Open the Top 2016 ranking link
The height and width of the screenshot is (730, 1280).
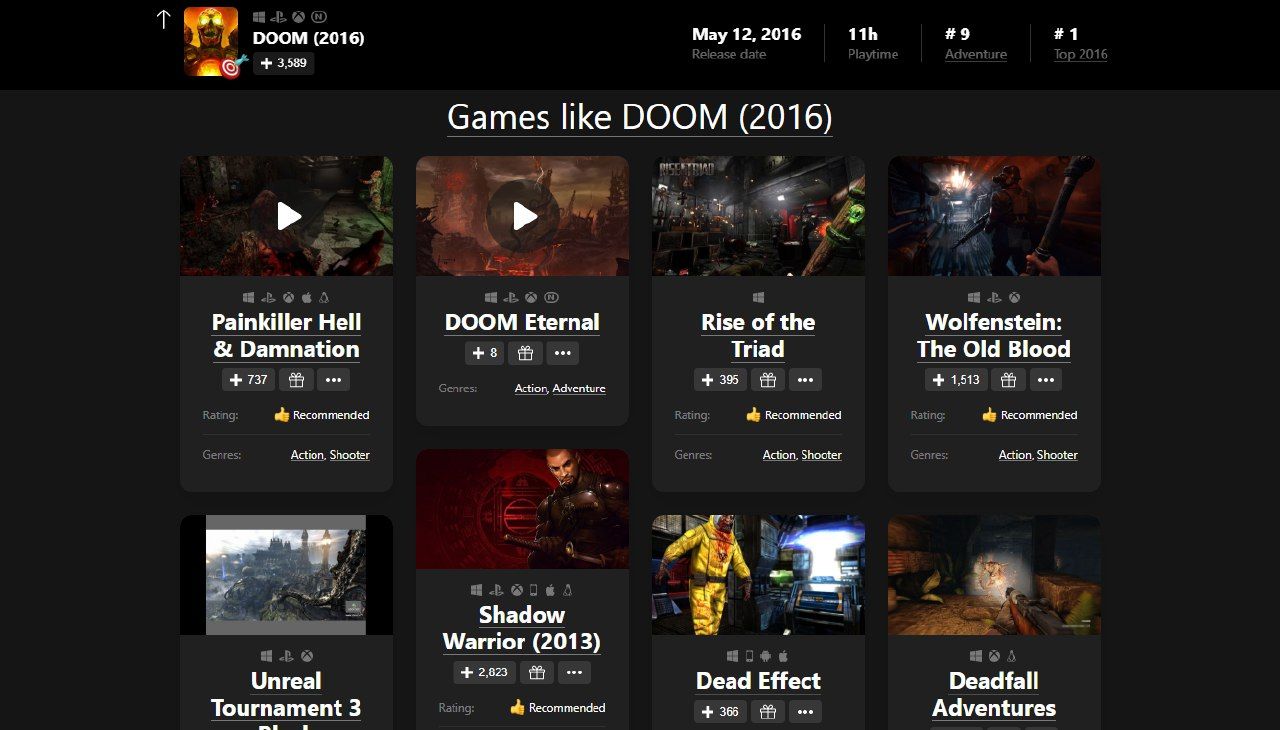pyautogui.click(x=1080, y=54)
